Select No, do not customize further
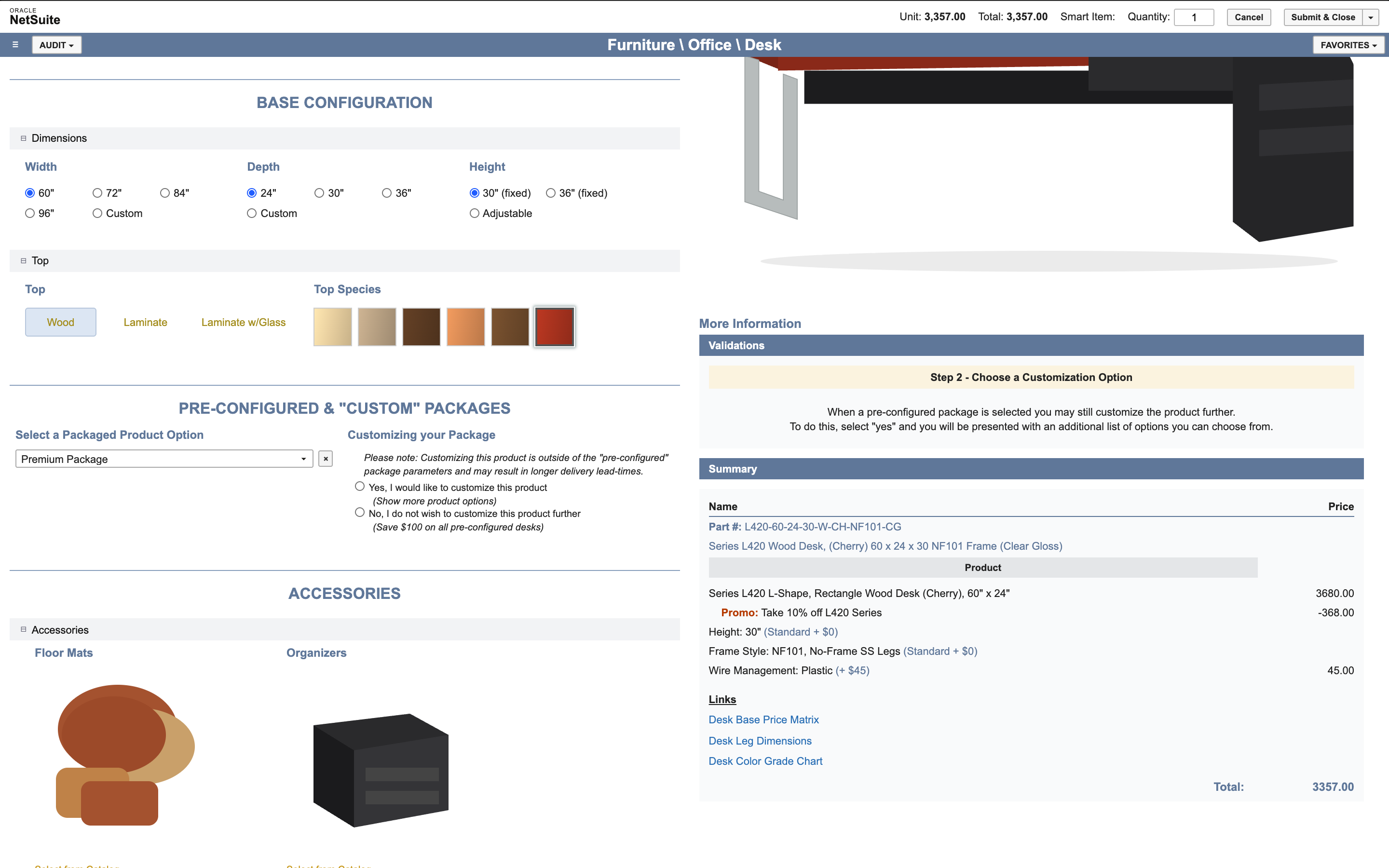This screenshot has width=1389, height=868. tap(360, 512)
